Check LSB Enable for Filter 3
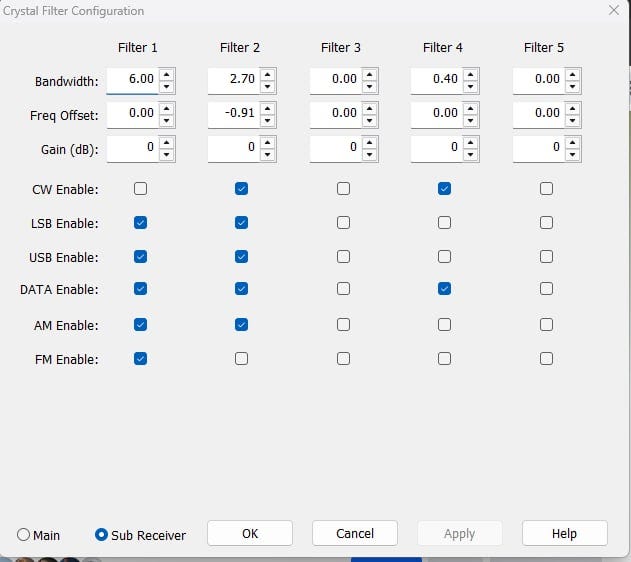The image size is (631, 562). [x=343, y=222]
